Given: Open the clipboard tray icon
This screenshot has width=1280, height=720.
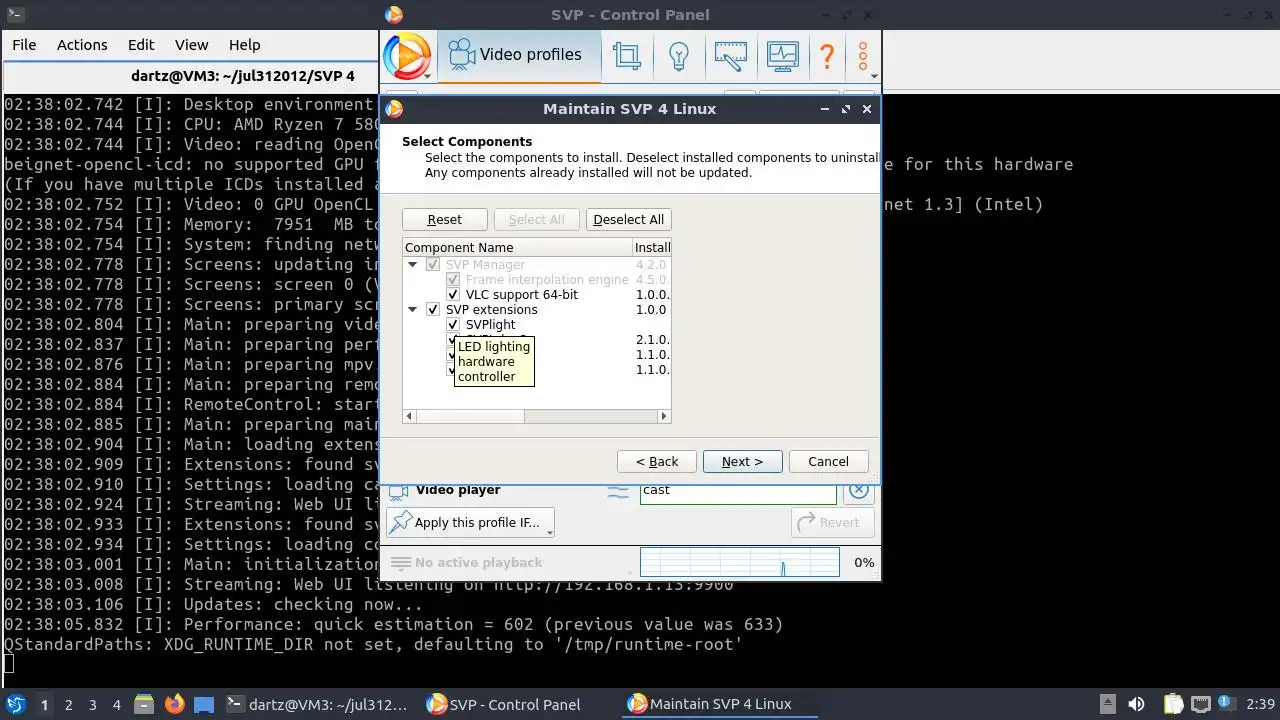Looking at the screenshot, I should (x=1174, y=704).
